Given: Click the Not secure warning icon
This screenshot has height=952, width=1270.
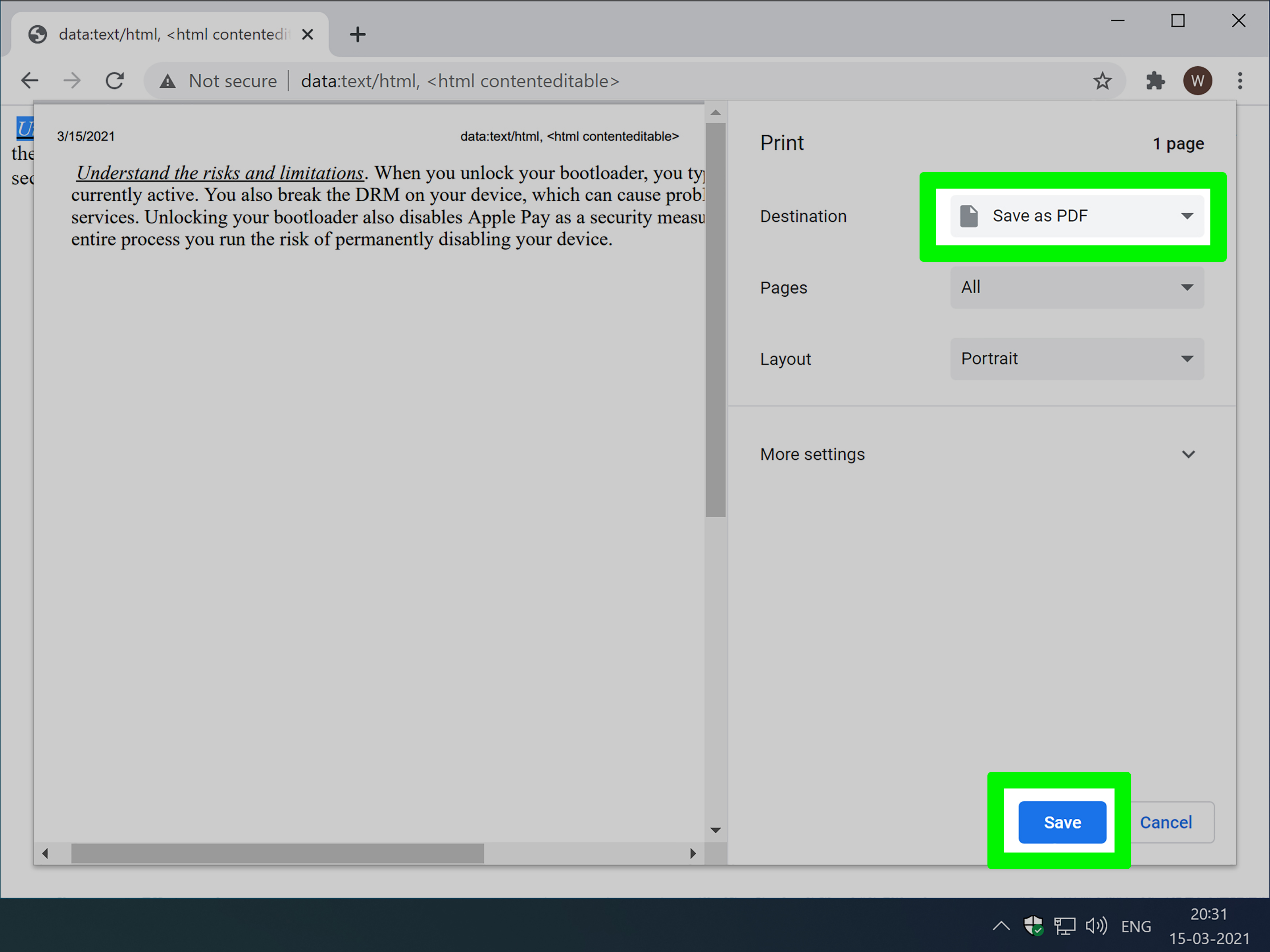Looking at the screenshot, I should point(167,81).
